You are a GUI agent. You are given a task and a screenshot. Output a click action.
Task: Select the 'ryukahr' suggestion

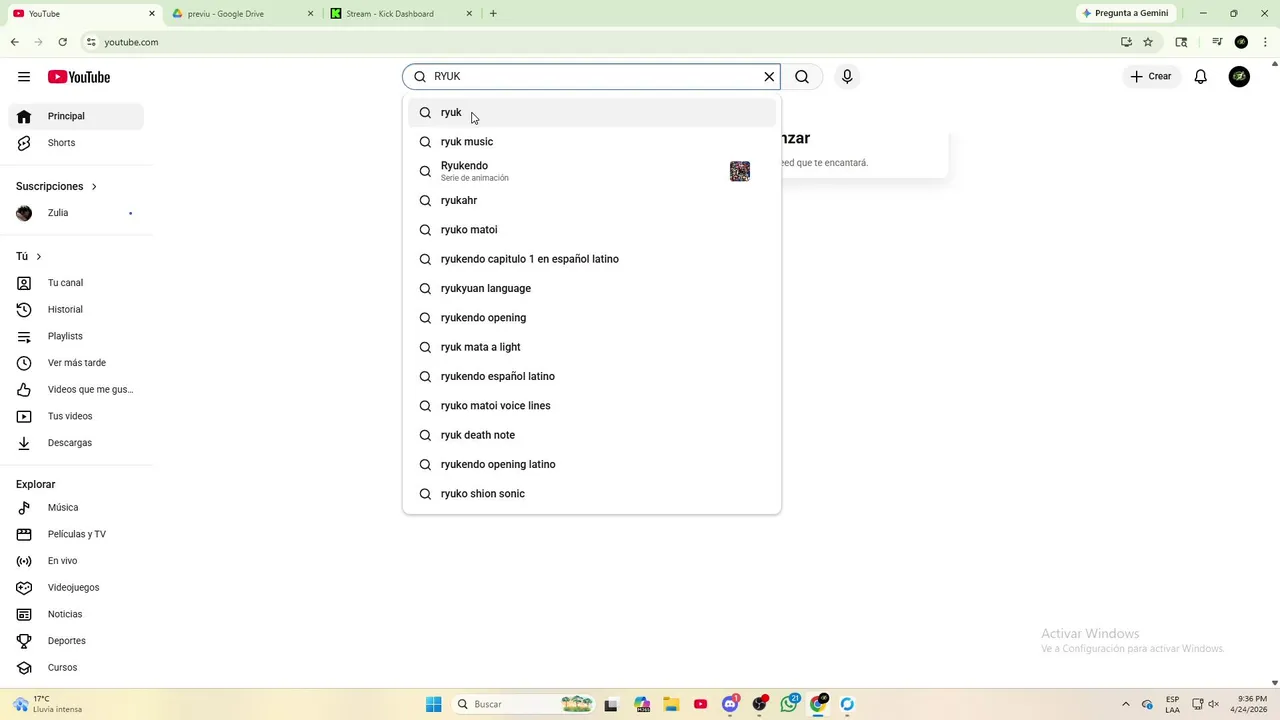tap(592, 201)
